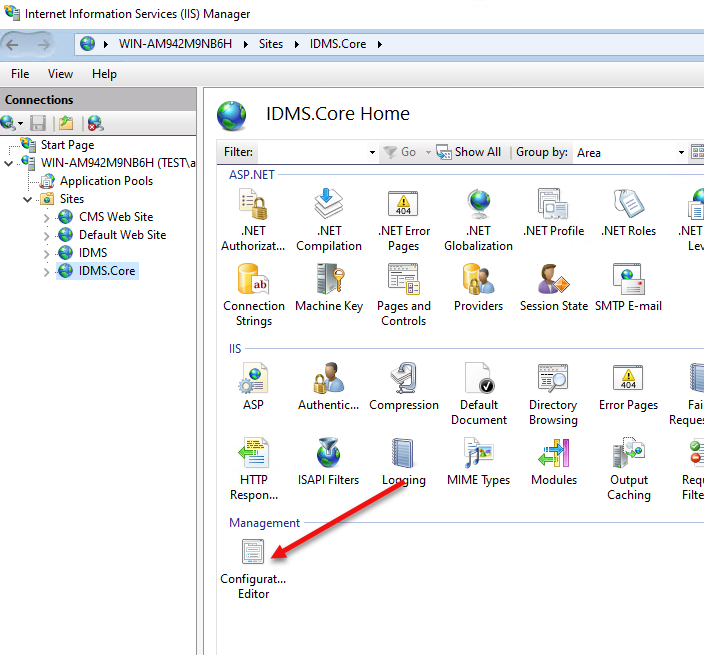The height and width of the screenshot is (655, 704).
Task: Open Modules feature
Action: (554, 462)
